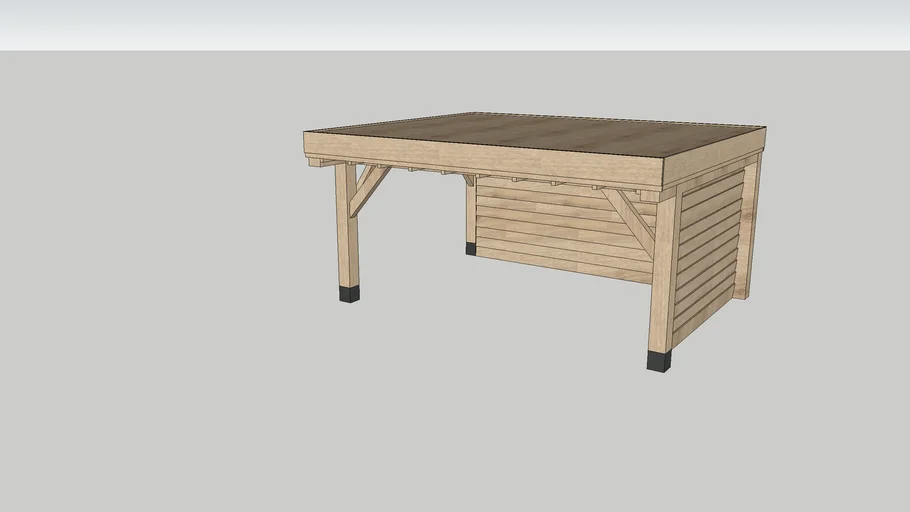Viewport: 910px width, 512px height.
Task: Select the right side wall cladding
Action: click(709, 258)
